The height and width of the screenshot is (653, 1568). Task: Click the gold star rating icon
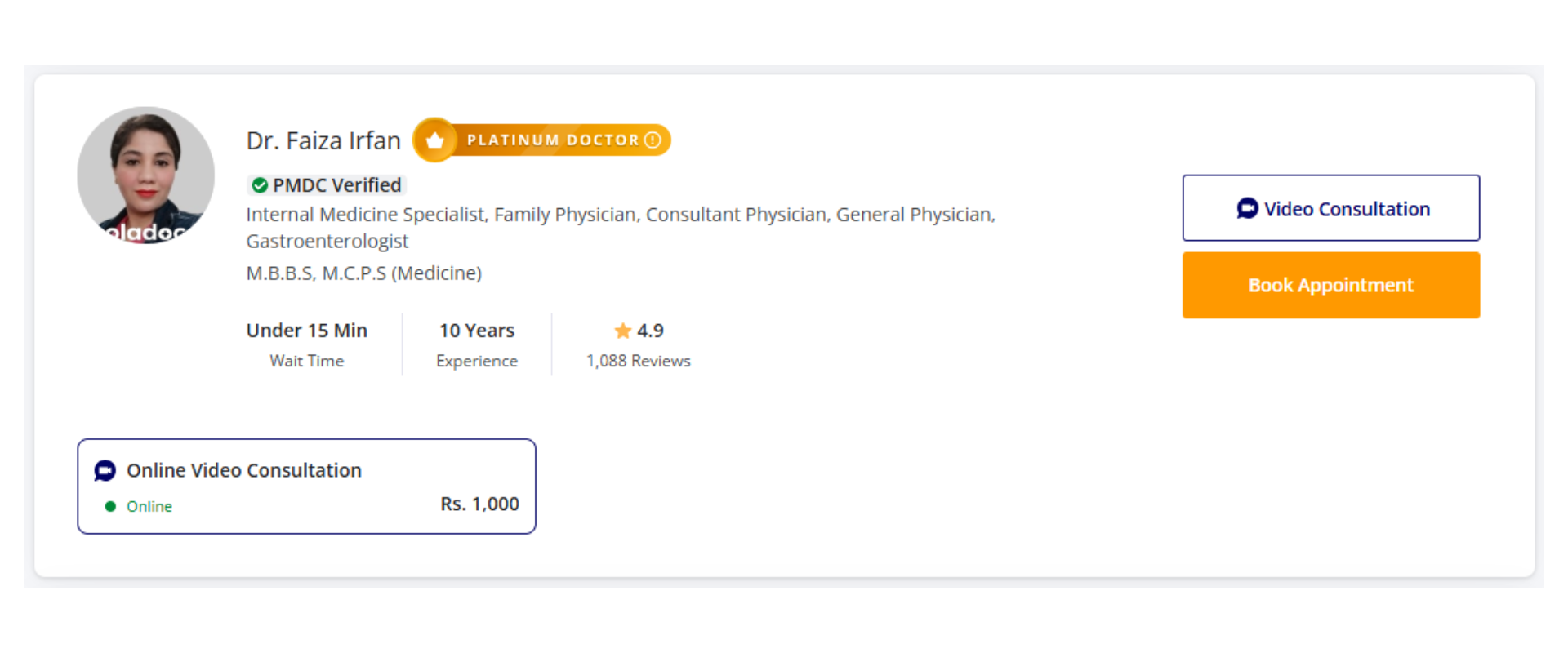(x=623, y=331)
